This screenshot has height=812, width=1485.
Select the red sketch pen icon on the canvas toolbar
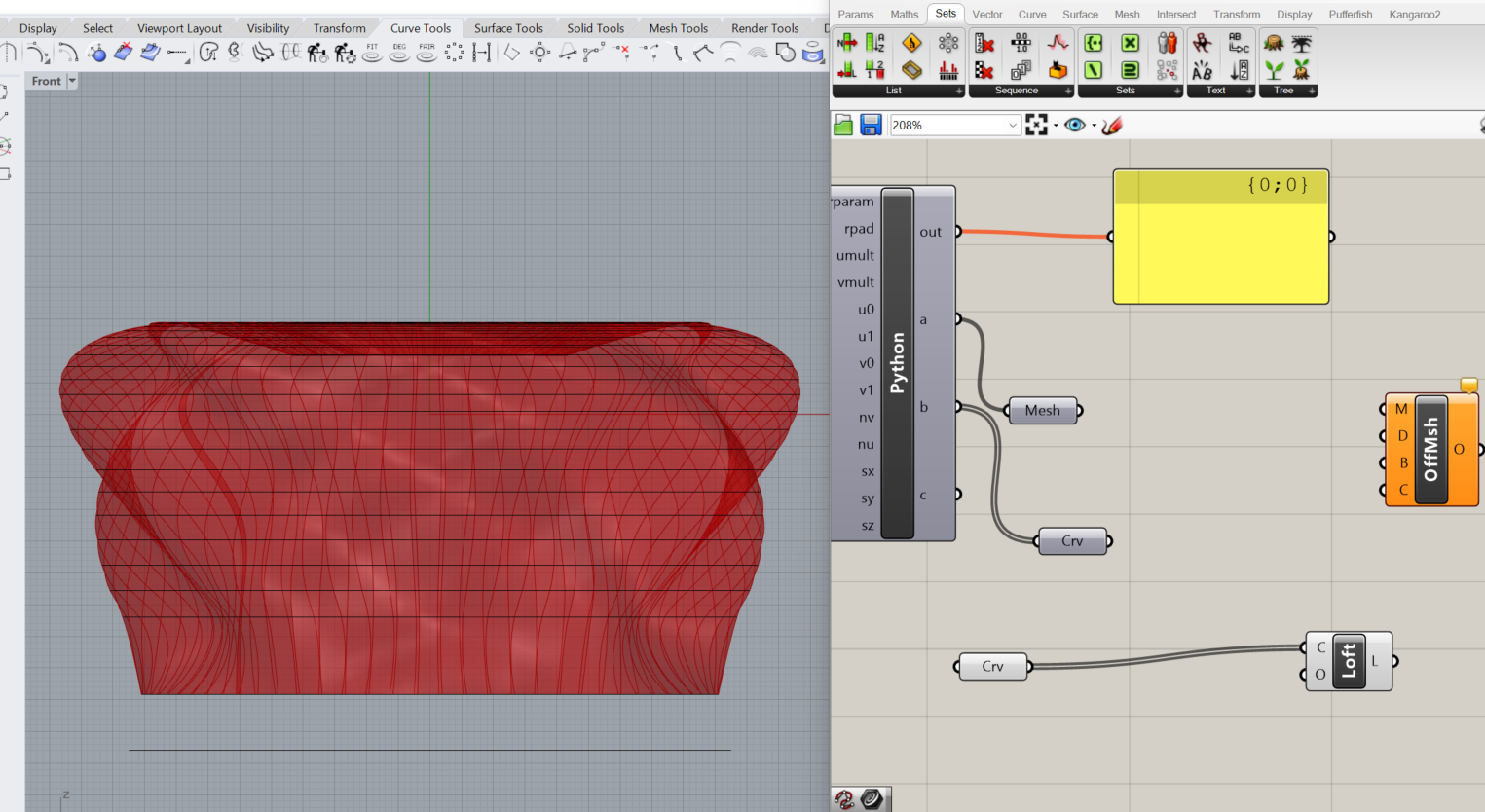(1112, 125)
